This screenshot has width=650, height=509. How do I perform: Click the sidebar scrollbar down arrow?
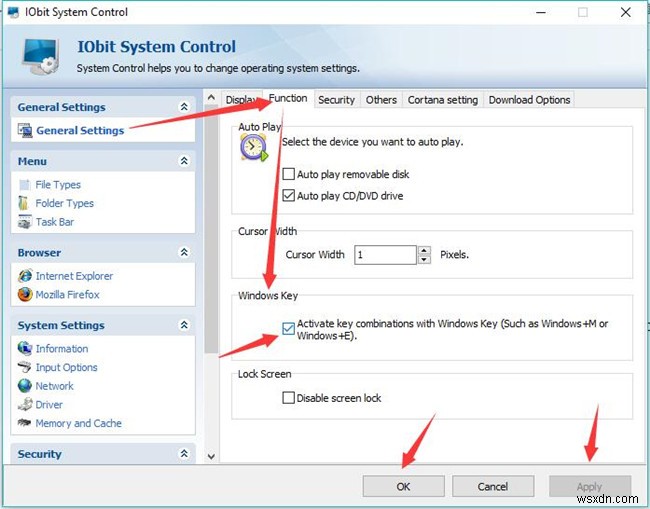[211, 456]
